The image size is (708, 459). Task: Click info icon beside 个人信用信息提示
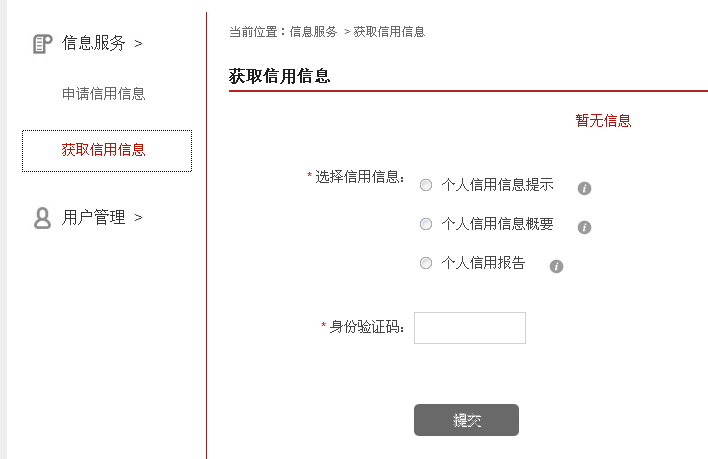(x=585, y=187)
